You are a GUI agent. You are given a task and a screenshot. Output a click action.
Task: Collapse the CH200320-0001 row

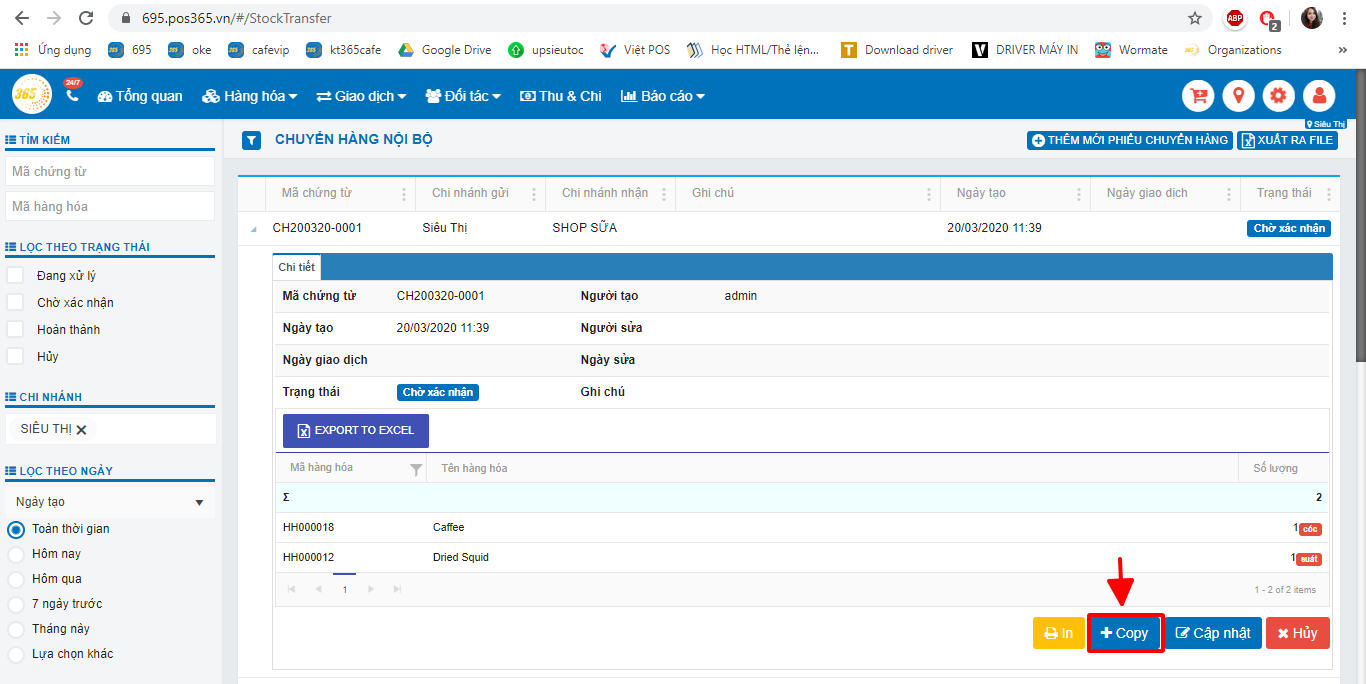pos(252,229)
